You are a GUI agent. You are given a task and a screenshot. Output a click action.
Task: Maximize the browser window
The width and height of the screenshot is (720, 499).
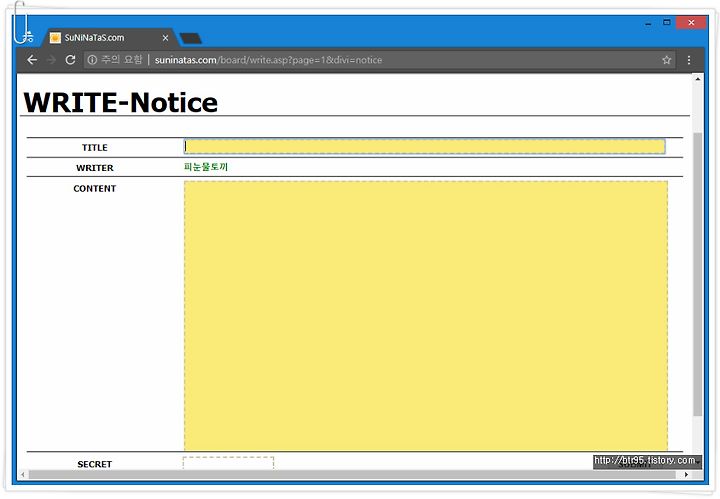[x=667, y=22]
